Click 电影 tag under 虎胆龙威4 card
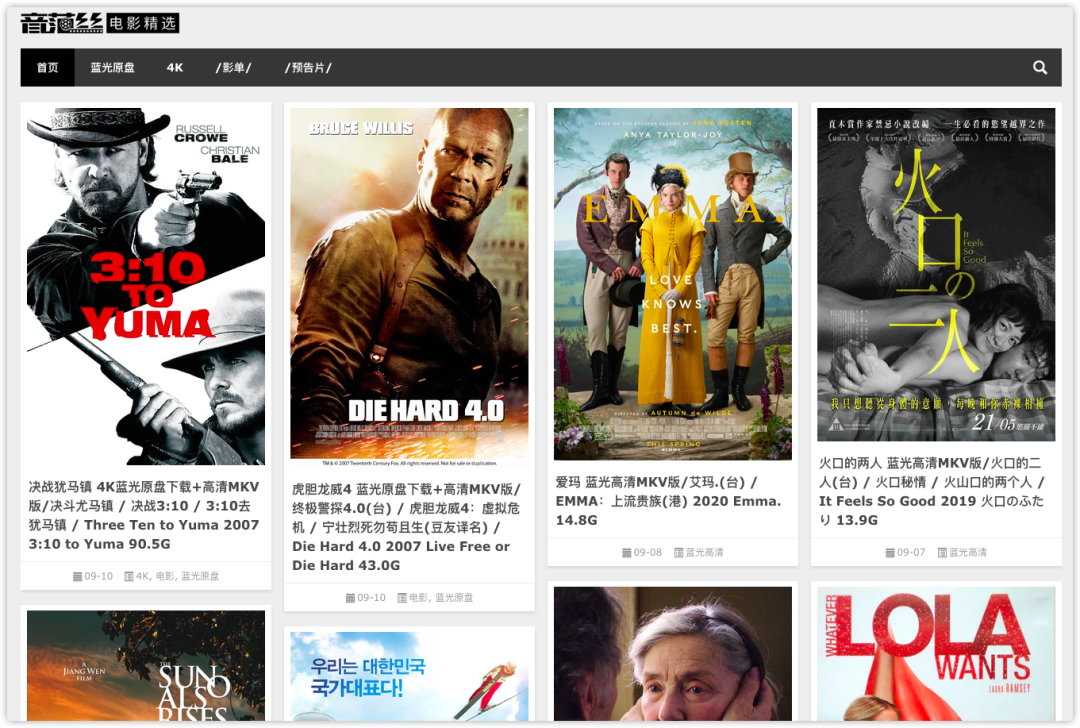Image resolution: width=1080 pixels, height=728 pixels. [x=418, y=598]
